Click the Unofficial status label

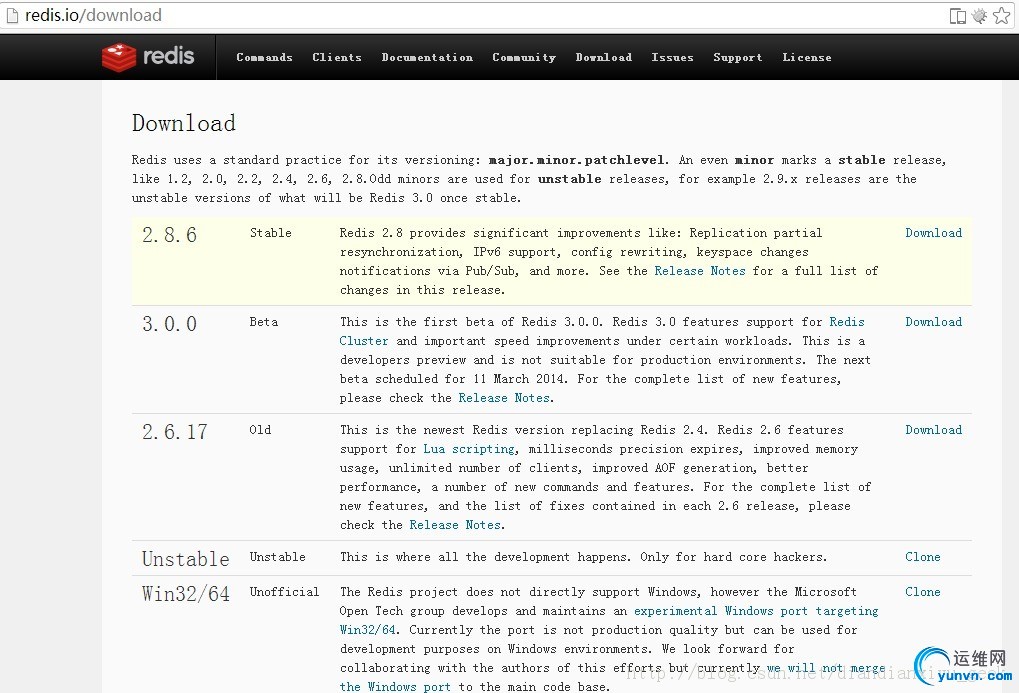(285, 592)
